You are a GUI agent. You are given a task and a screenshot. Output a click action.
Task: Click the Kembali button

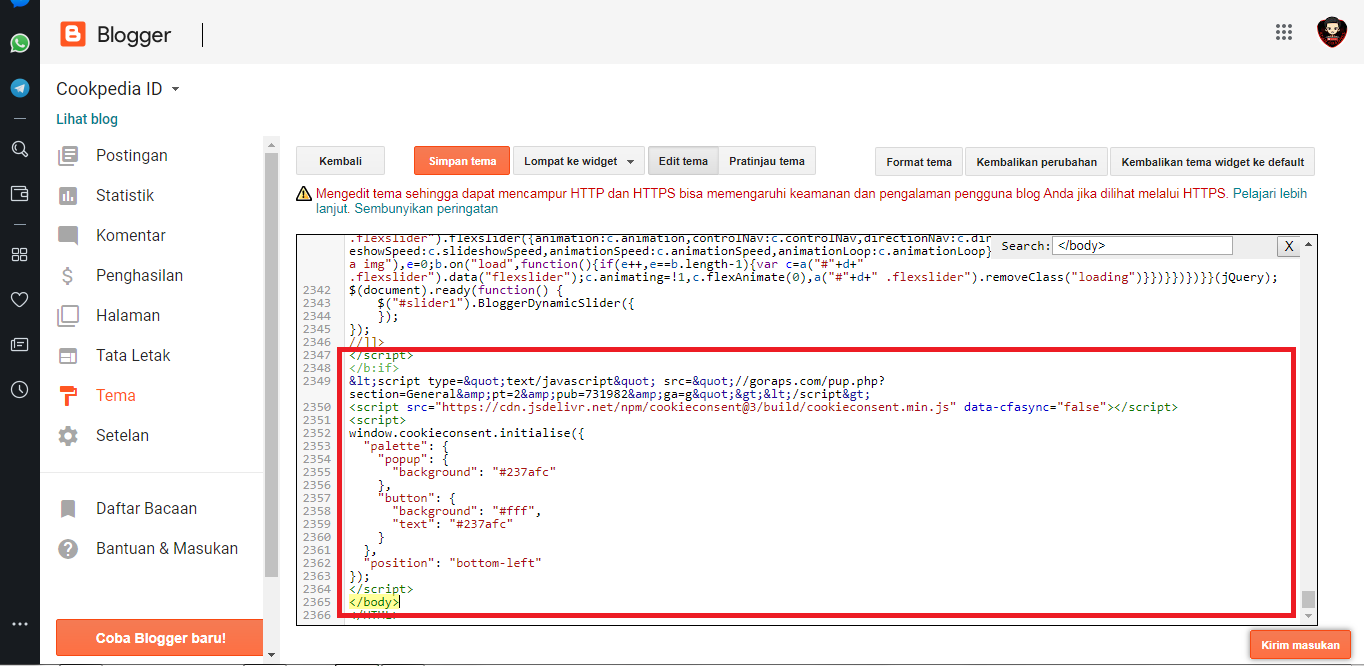pyautogui.click(x=341, y=161)
